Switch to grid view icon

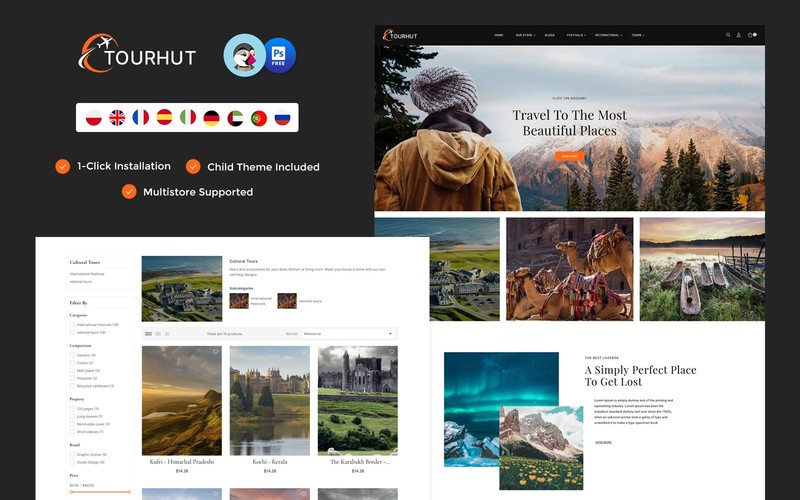click(x=148, y=334)
